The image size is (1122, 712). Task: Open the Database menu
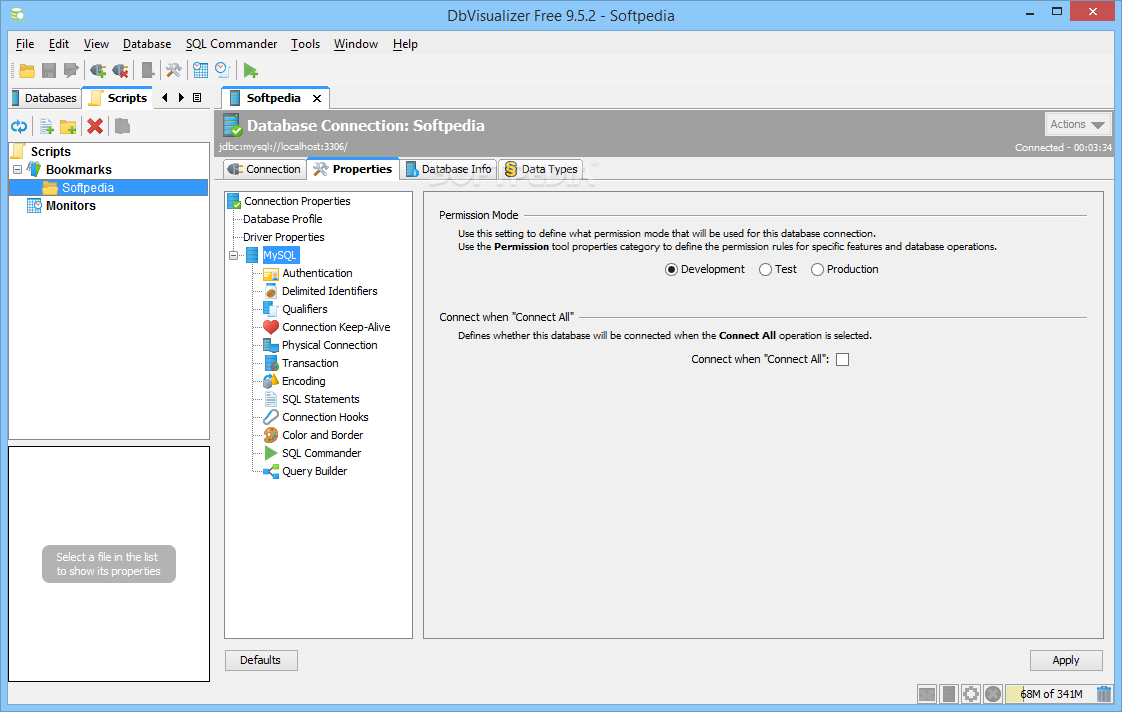[x=147, y=44]
